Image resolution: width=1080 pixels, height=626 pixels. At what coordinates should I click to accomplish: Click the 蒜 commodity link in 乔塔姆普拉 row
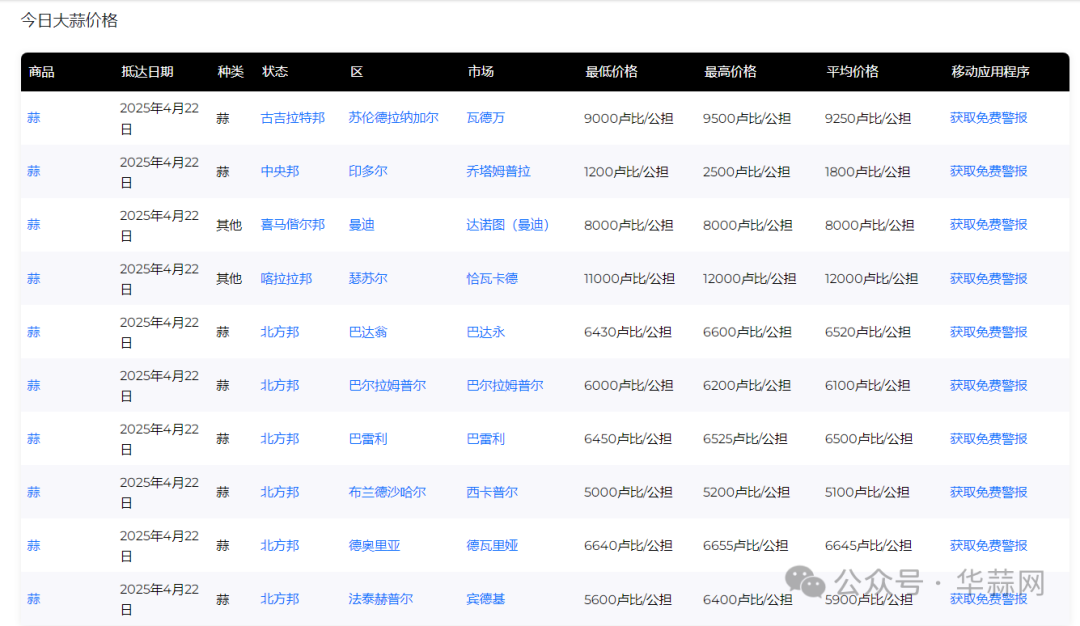(x=34, y=171)
